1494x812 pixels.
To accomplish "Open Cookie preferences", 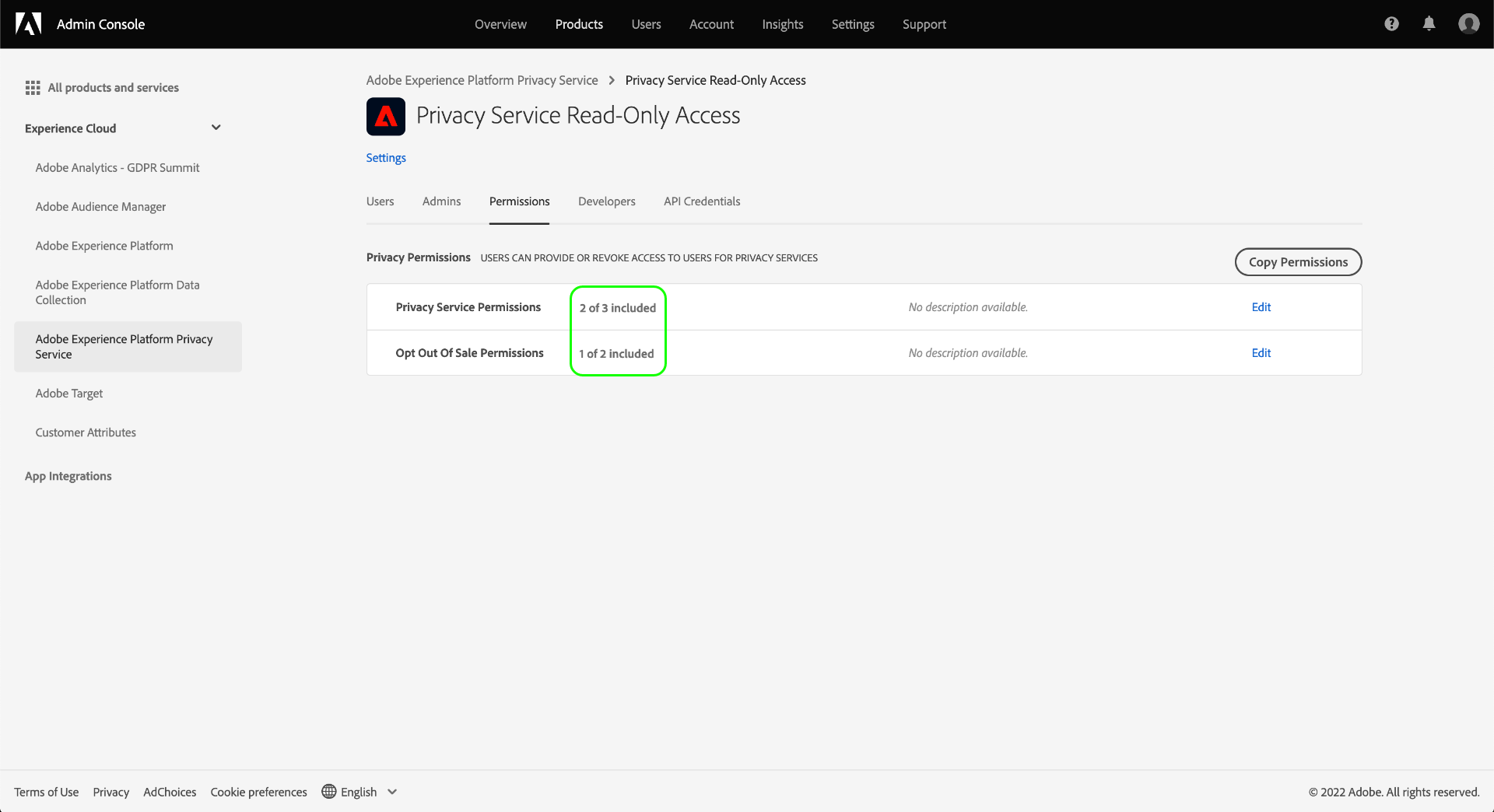I will pos(259,792).
